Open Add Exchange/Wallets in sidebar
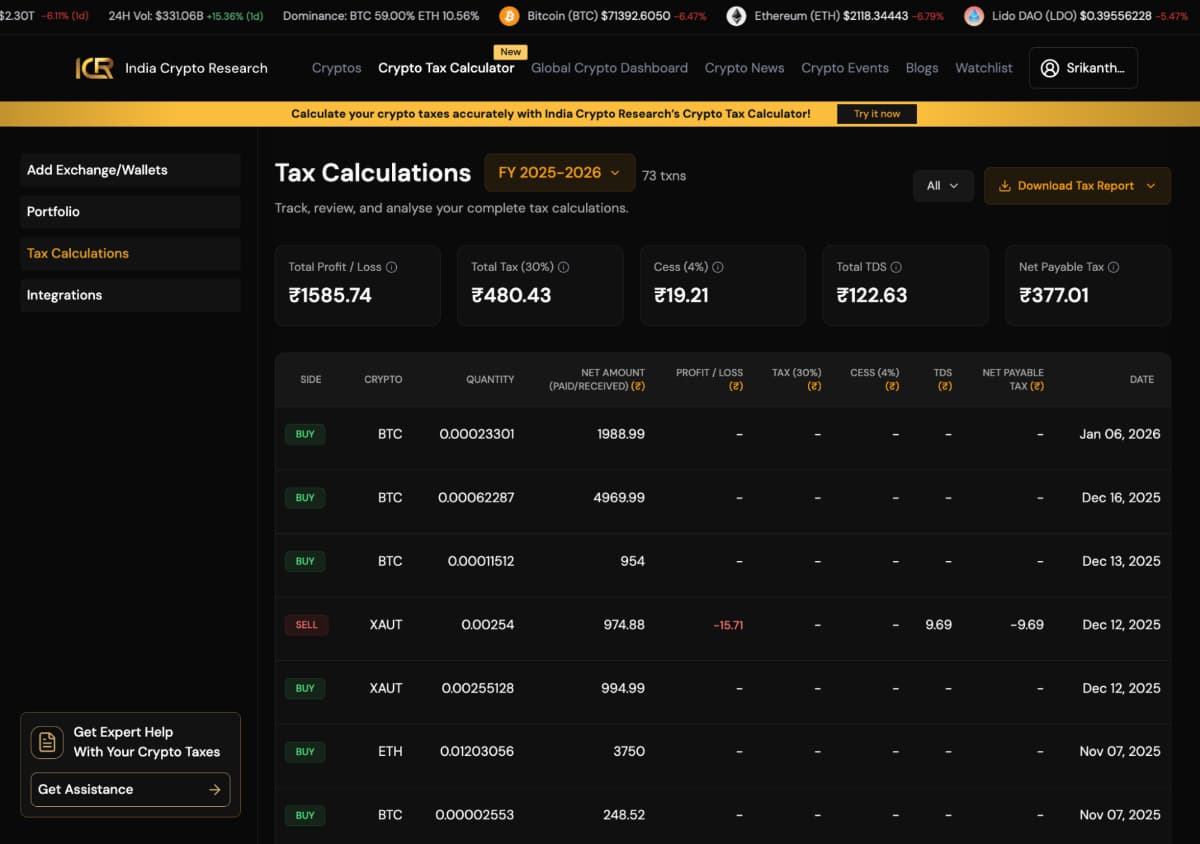1200x844 pixels. pyautogui.click(x=130, y=170)
